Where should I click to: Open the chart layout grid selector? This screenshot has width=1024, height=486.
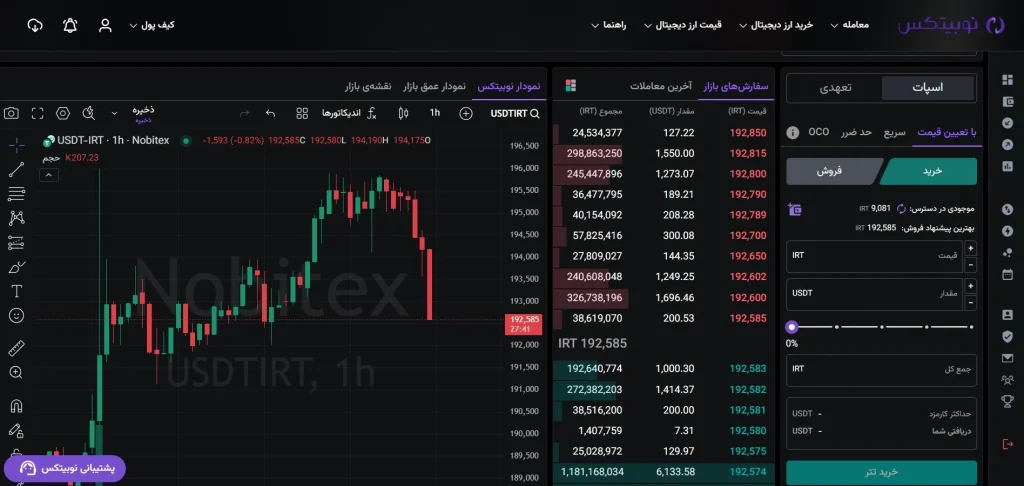pyautogui.click(x=302, y=113)
